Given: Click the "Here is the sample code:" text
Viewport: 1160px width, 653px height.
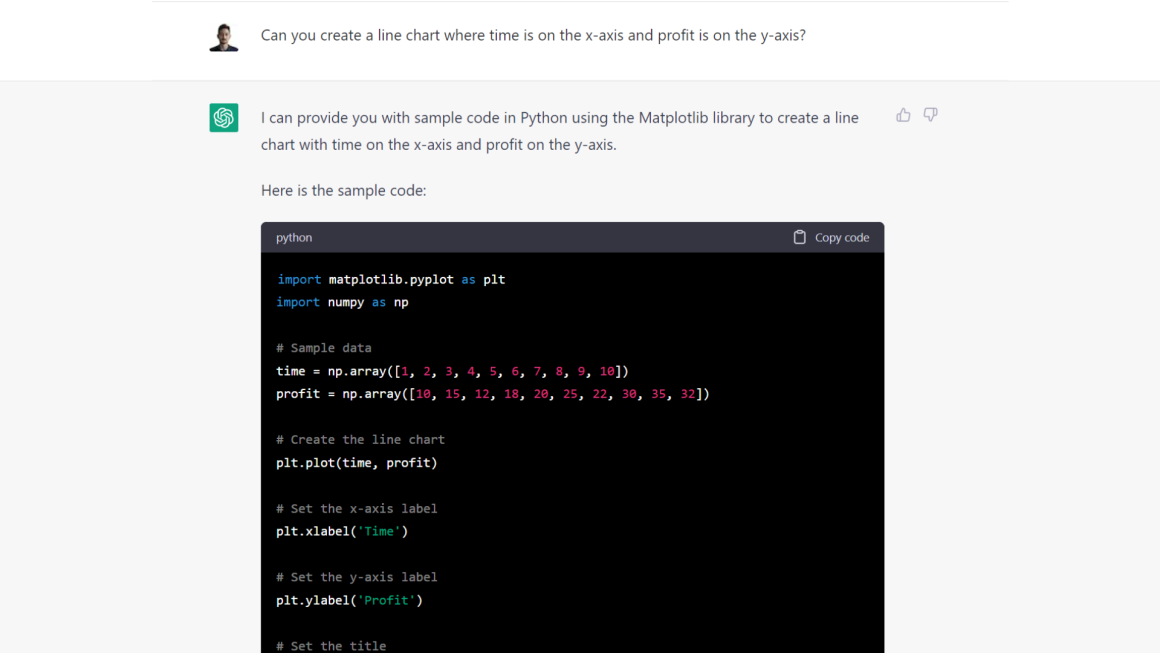Looking at the screenshot, I should point(343,190).
